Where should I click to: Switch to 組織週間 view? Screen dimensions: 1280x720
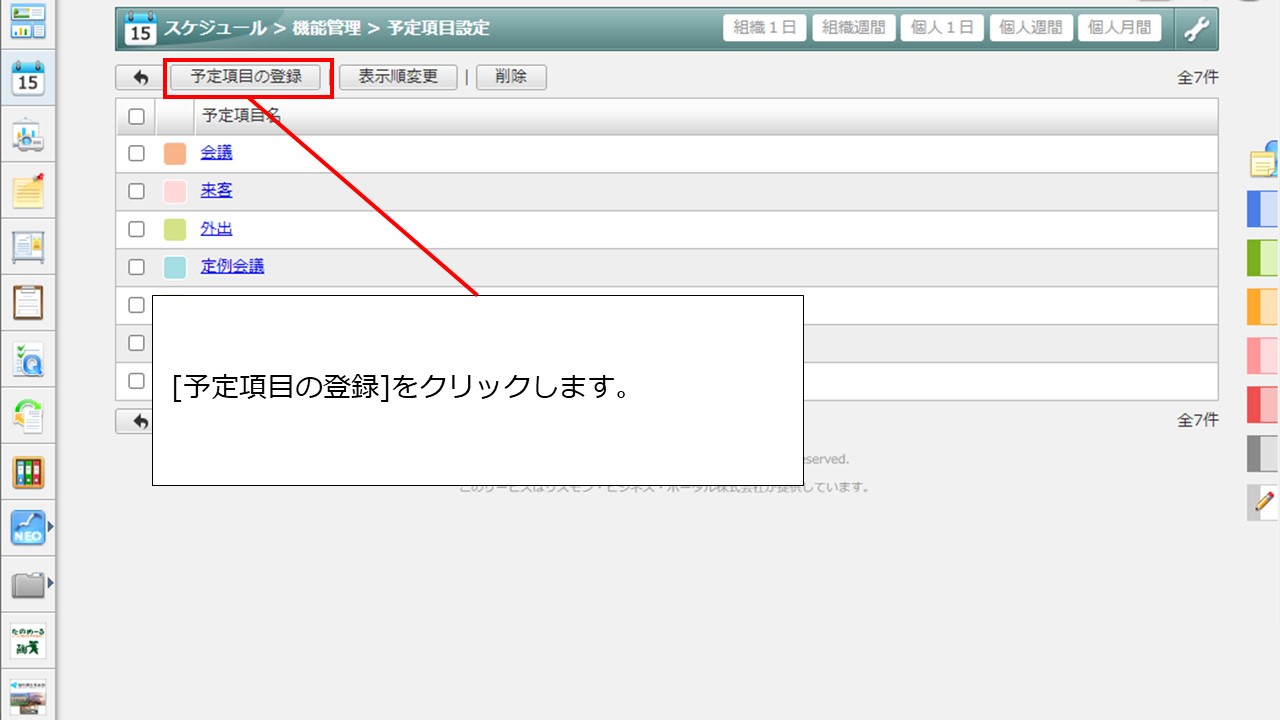853,28
